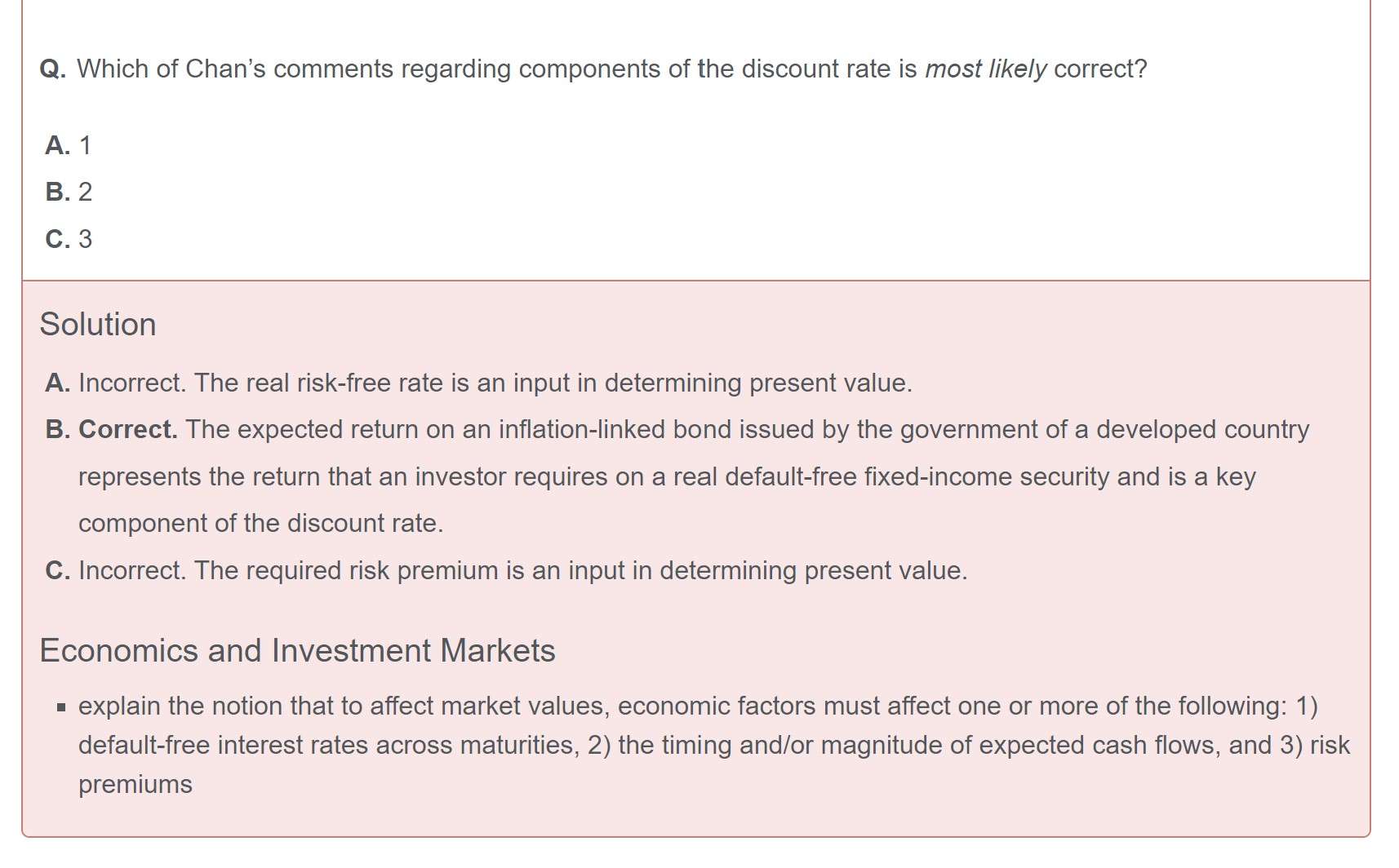Click solution A's 'Incorrect. The real risk-free rate' line
This screenshot has width=1399, height=868.
click(495, 383)
